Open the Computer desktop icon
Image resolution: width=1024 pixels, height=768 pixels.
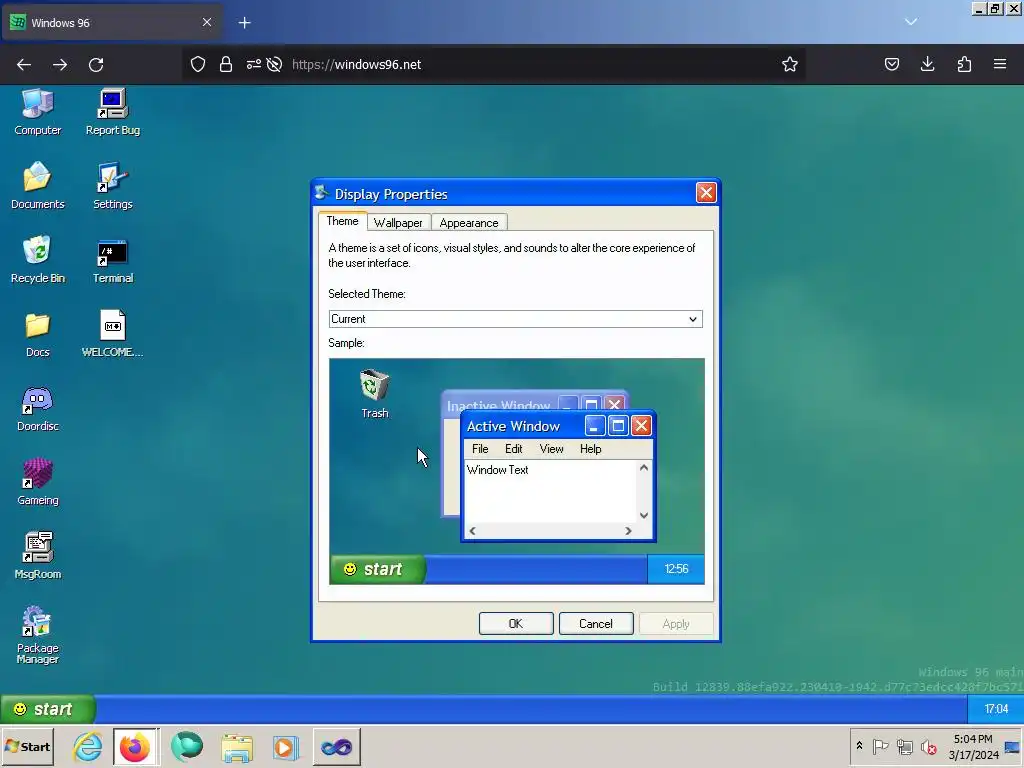point(37,112)
